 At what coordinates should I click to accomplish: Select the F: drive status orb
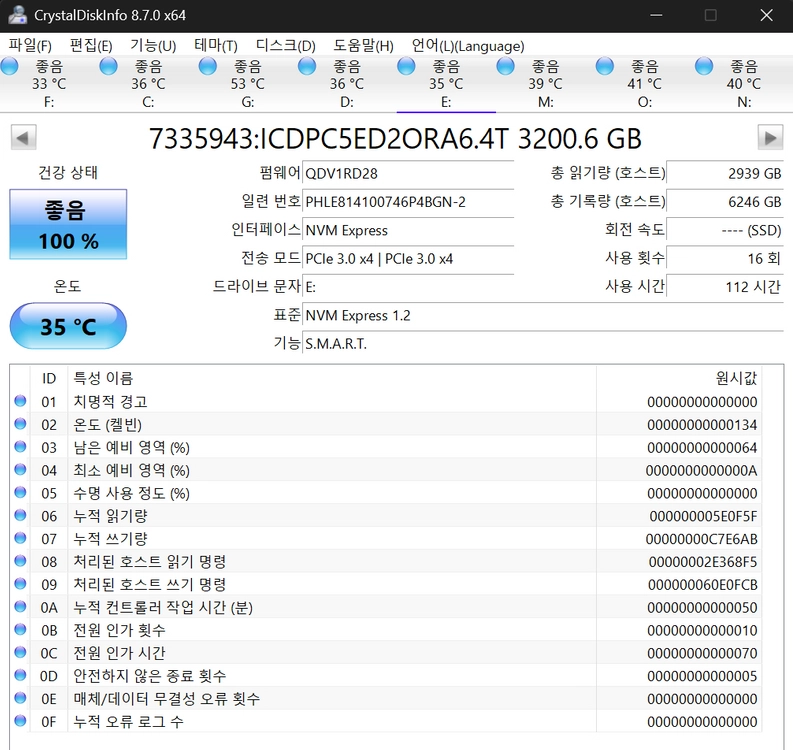coord(9,66)
